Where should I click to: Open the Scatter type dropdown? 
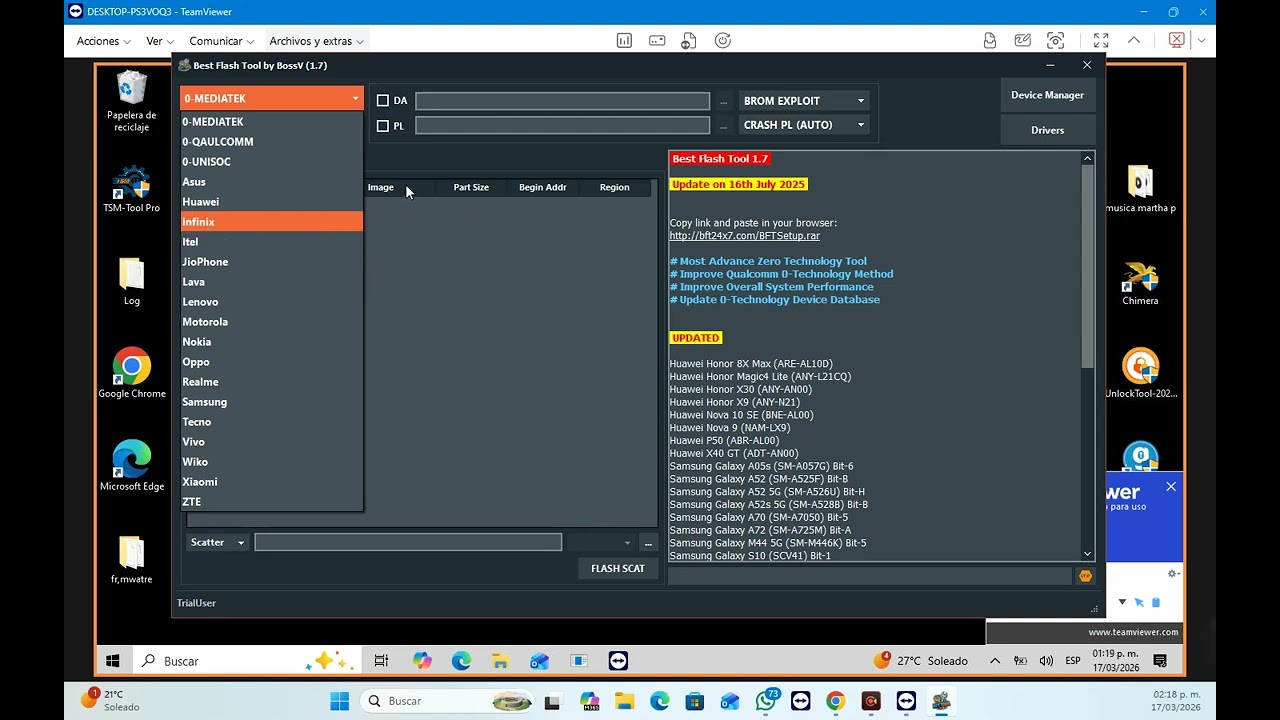click(x=217, y=542)
